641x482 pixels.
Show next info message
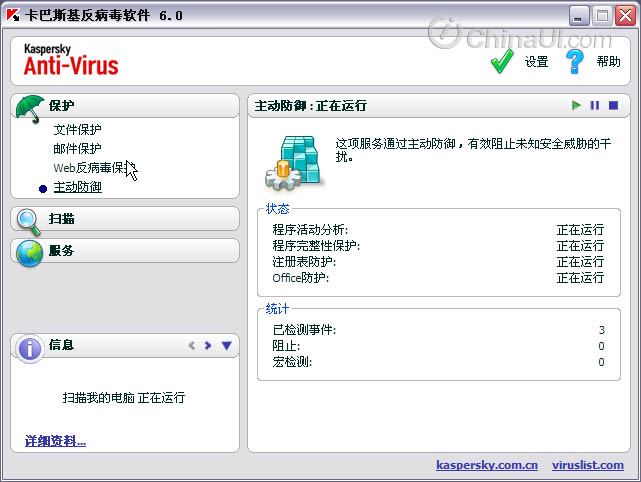[208, 345]
